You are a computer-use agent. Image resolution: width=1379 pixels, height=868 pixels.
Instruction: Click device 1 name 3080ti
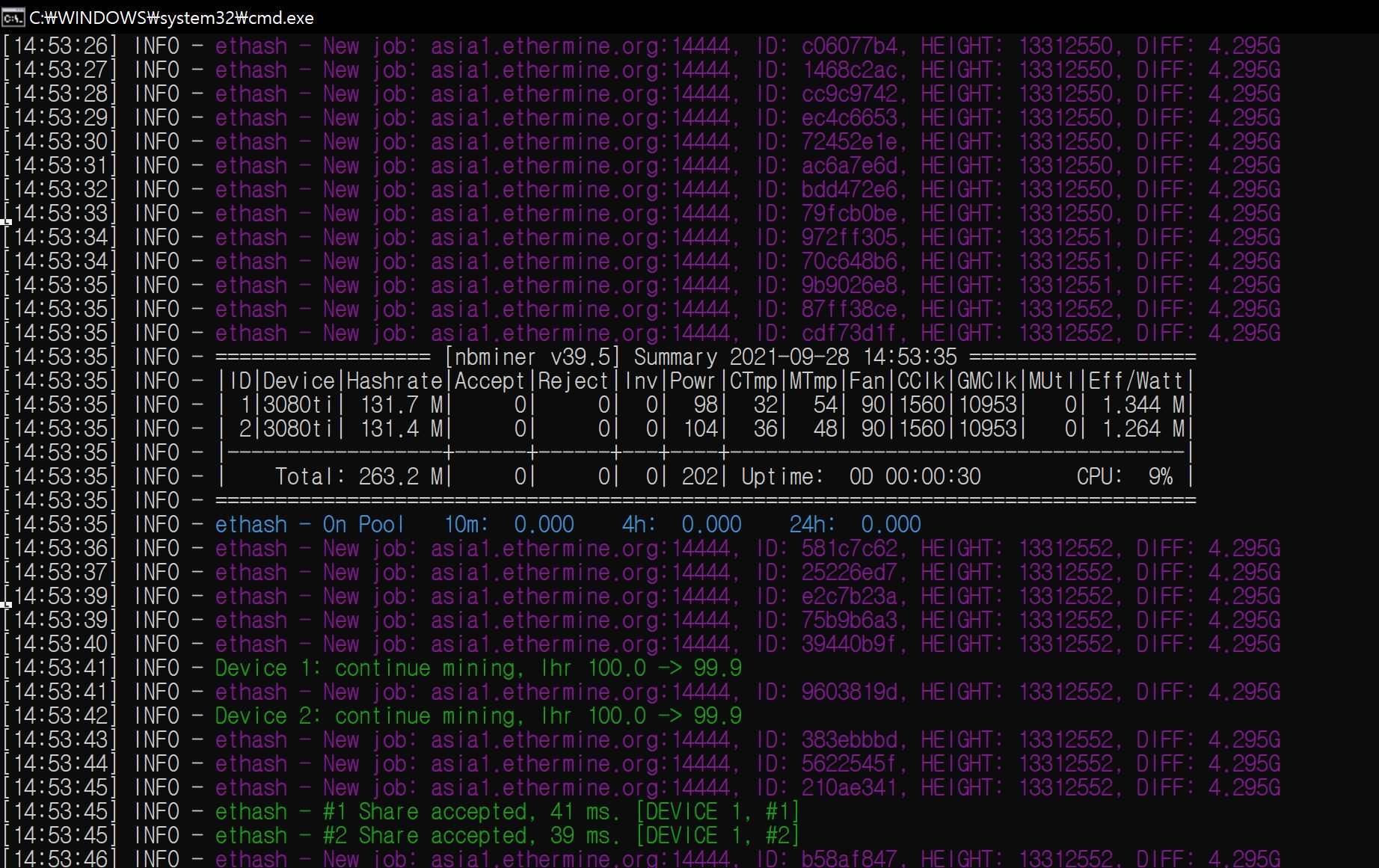click(x=298, y=405)
